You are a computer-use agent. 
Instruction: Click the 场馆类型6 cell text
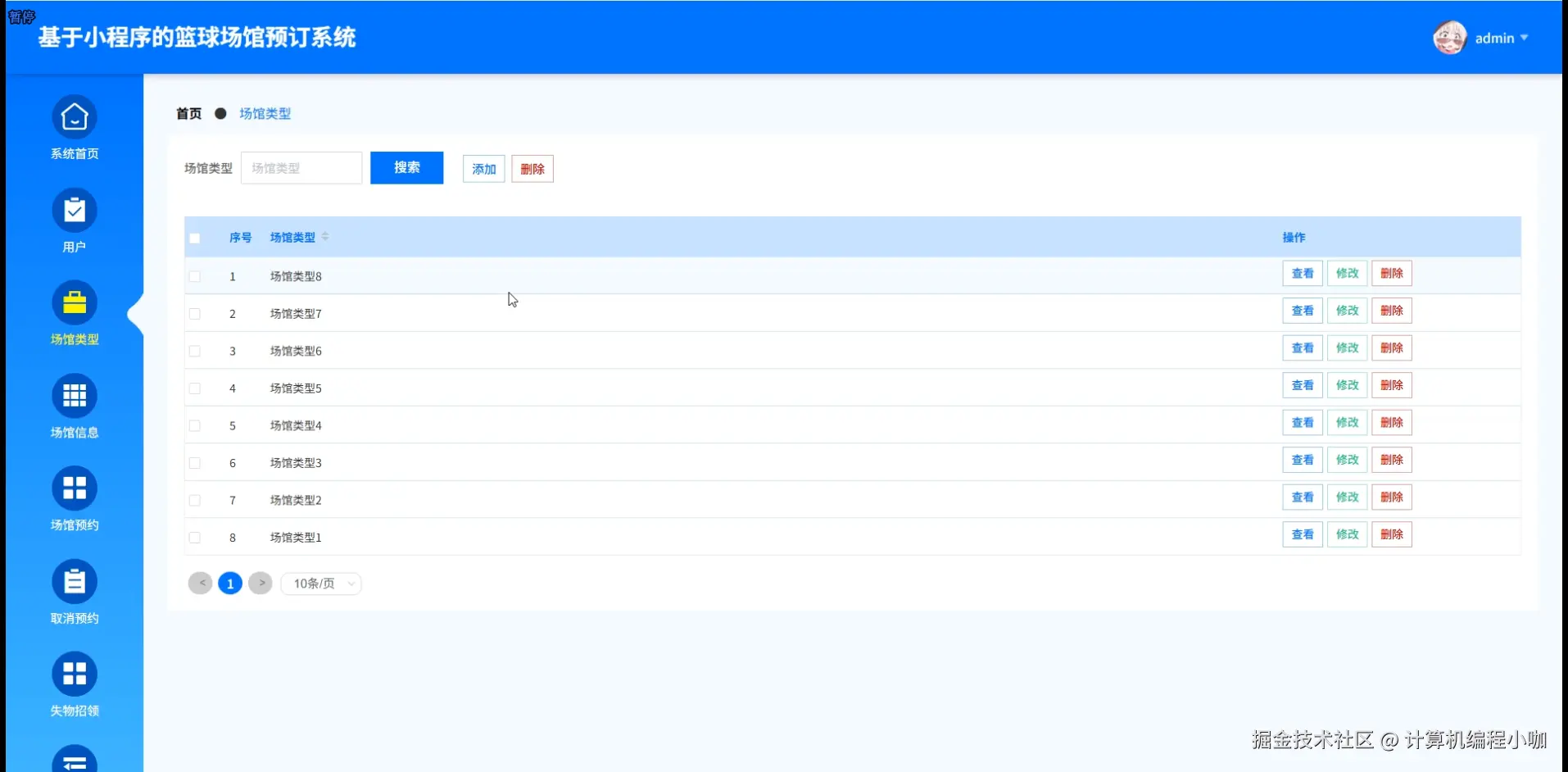pyautogui.click(x=296, y=352)
